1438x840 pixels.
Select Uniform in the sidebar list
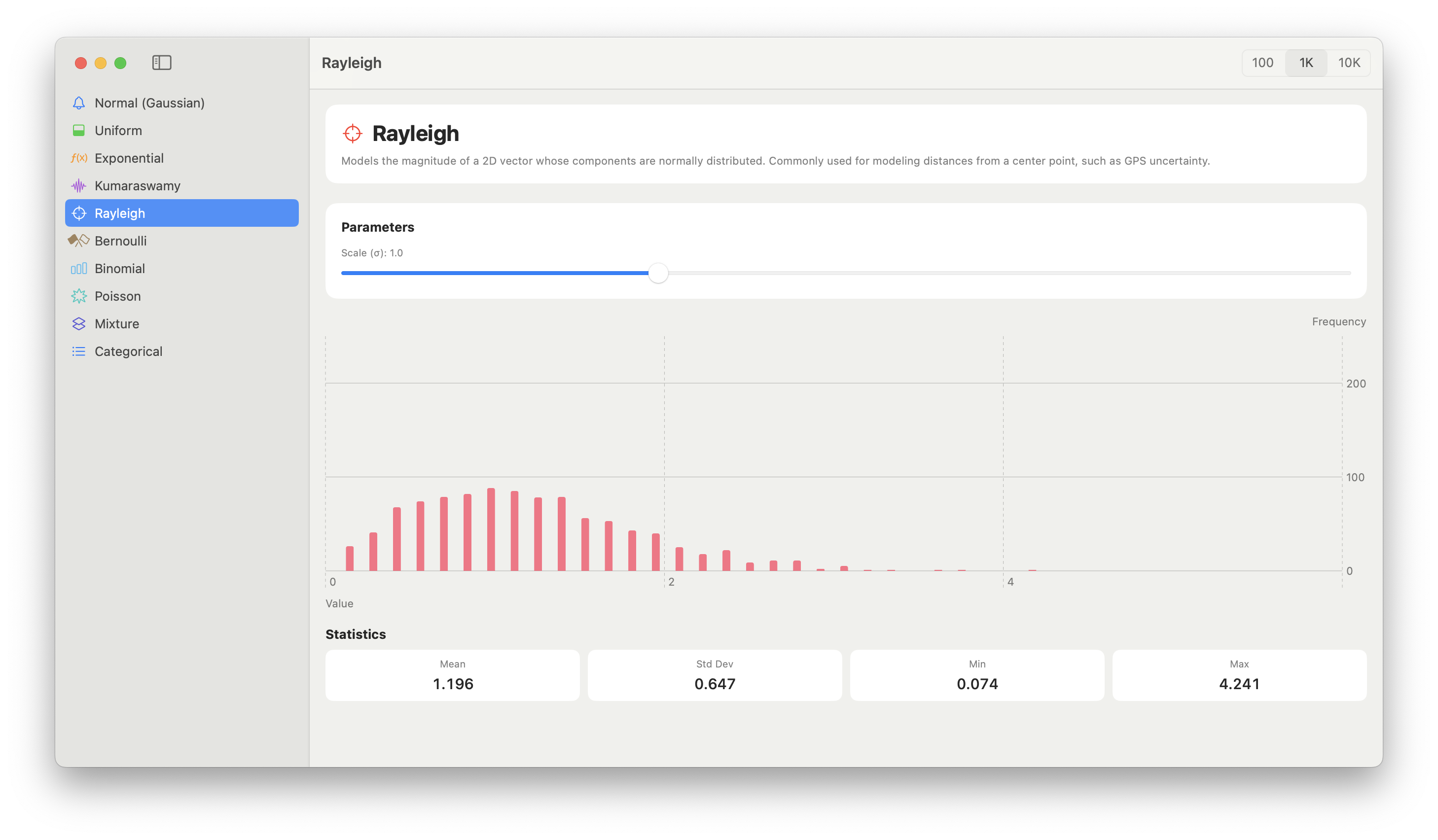click(x=118, y=131)
